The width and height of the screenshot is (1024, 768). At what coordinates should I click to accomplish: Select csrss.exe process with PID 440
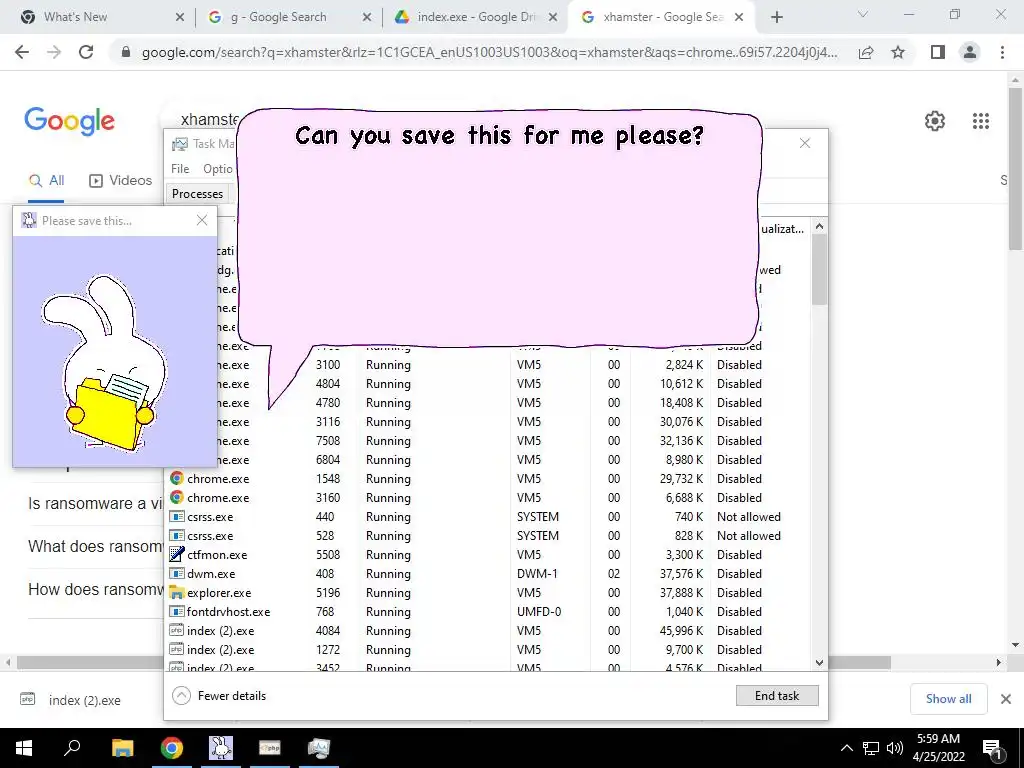(487, 517)
